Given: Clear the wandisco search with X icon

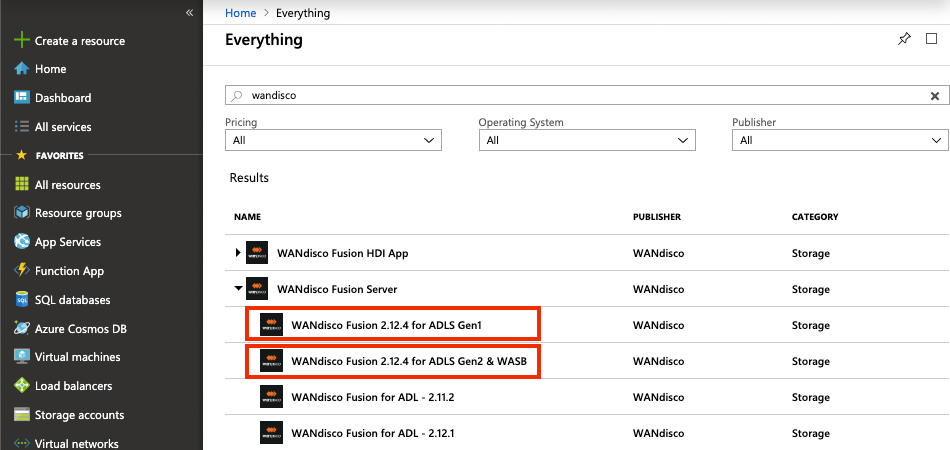Looking at the screenshot, I should point(935,96).
